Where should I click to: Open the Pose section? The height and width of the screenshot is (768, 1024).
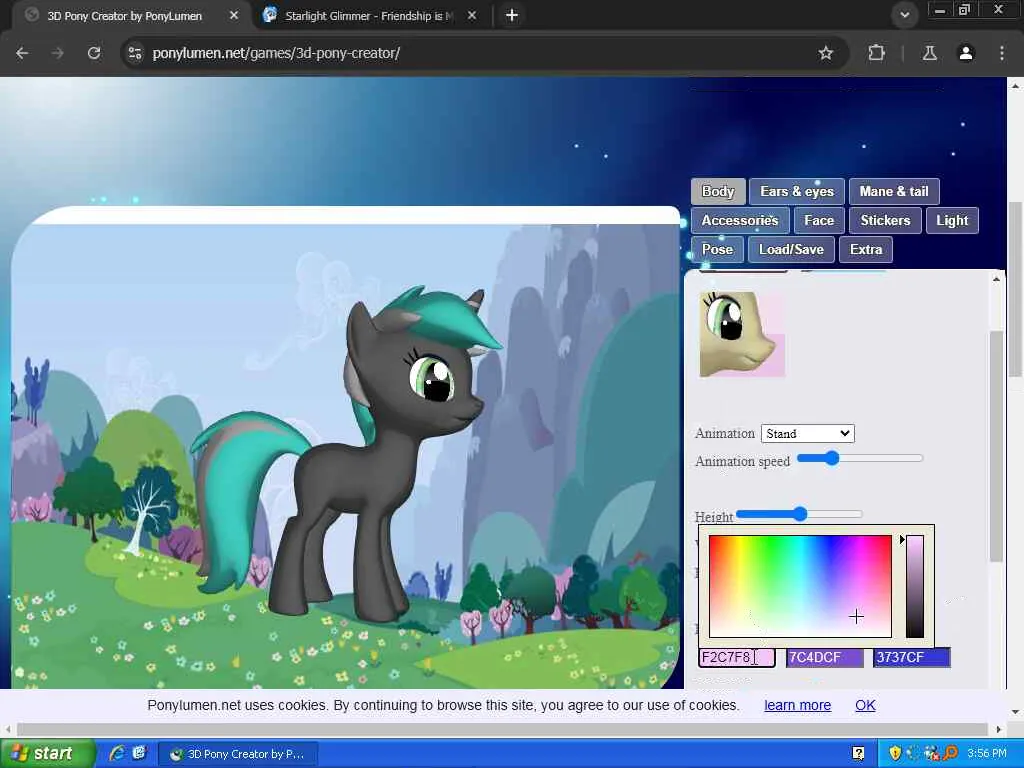(x=717, y=249)
